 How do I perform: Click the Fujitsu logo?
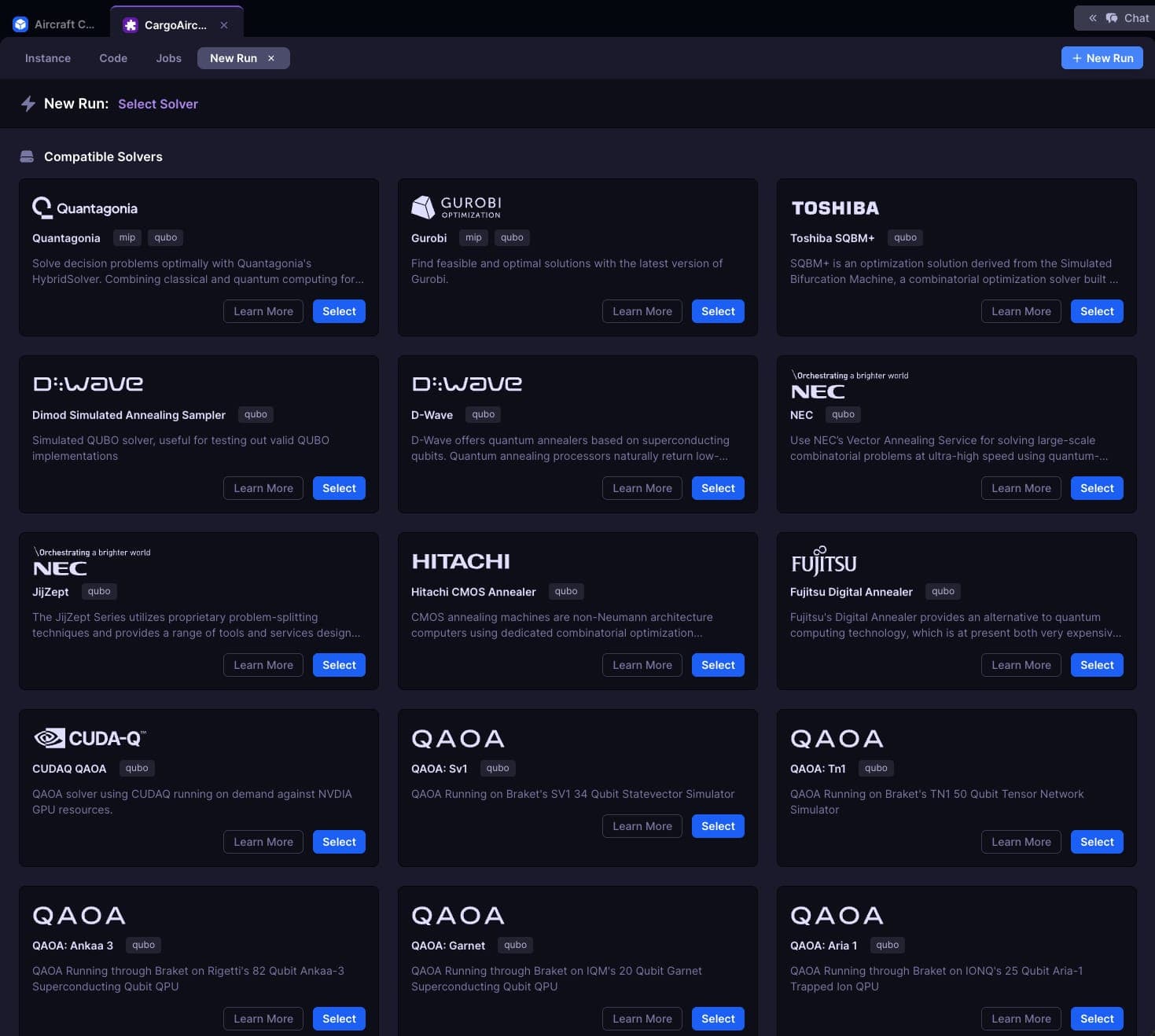[x=822, y=561]
